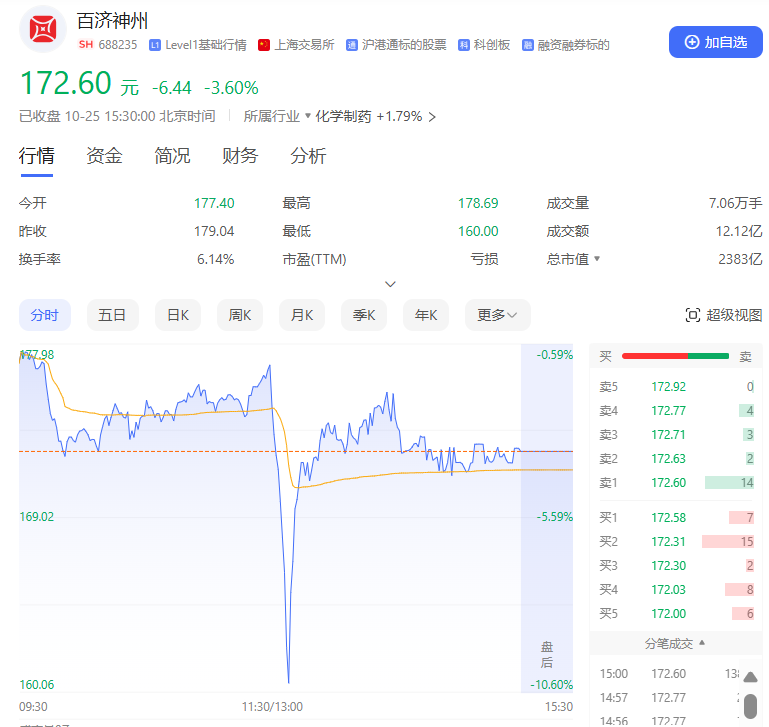Select the 周K chart view
This screenshot has width=769, height=727.
(x=240, y=315)
